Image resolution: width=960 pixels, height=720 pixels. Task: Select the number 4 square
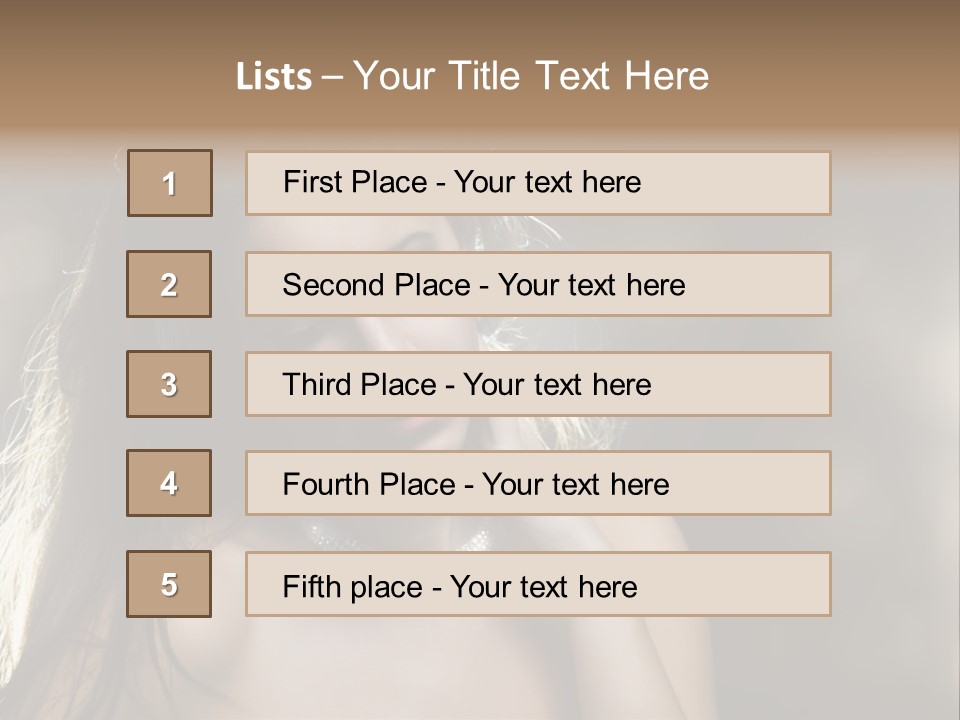pos(169,484)
